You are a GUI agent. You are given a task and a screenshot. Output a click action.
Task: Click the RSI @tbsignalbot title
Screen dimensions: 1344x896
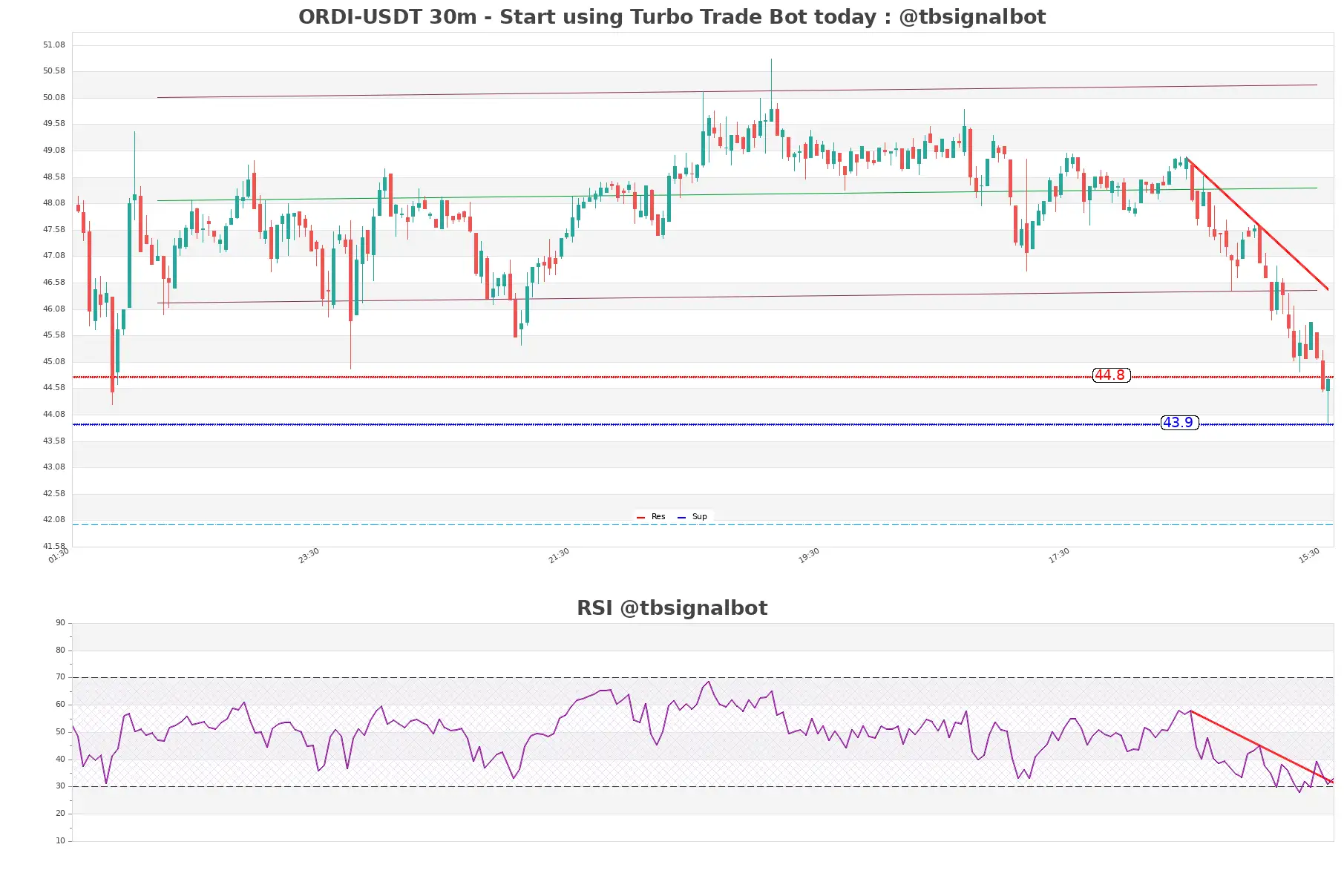click(x=672, y=608)
